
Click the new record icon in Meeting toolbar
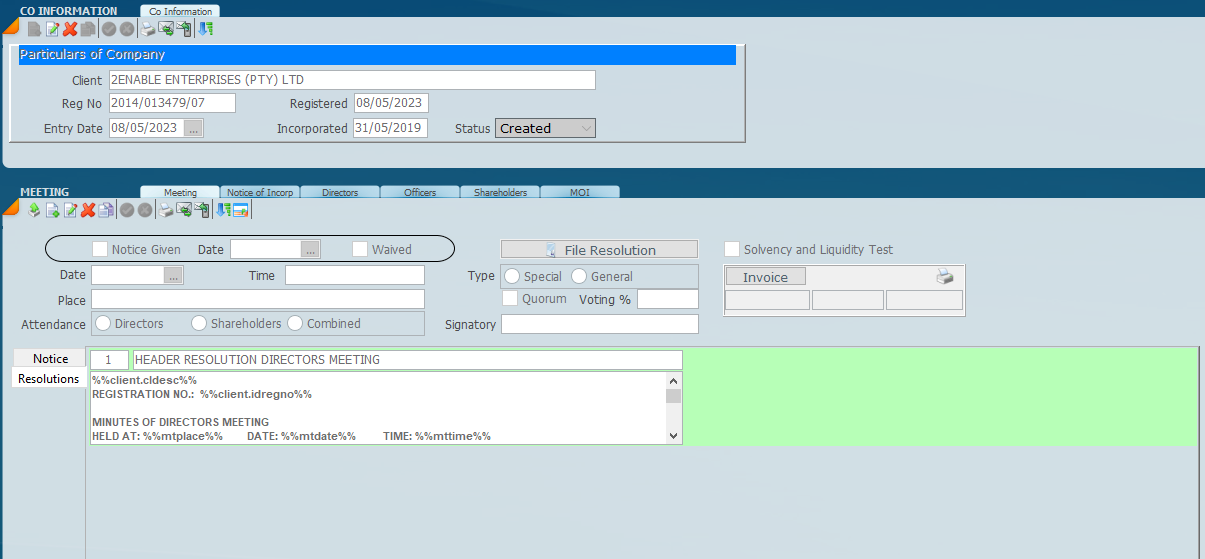pos(52,210)
